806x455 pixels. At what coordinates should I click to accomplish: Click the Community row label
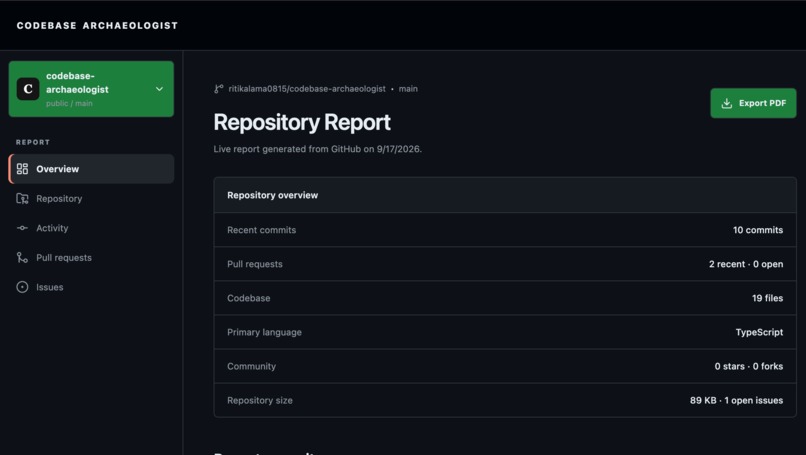[x=251, y=366]
